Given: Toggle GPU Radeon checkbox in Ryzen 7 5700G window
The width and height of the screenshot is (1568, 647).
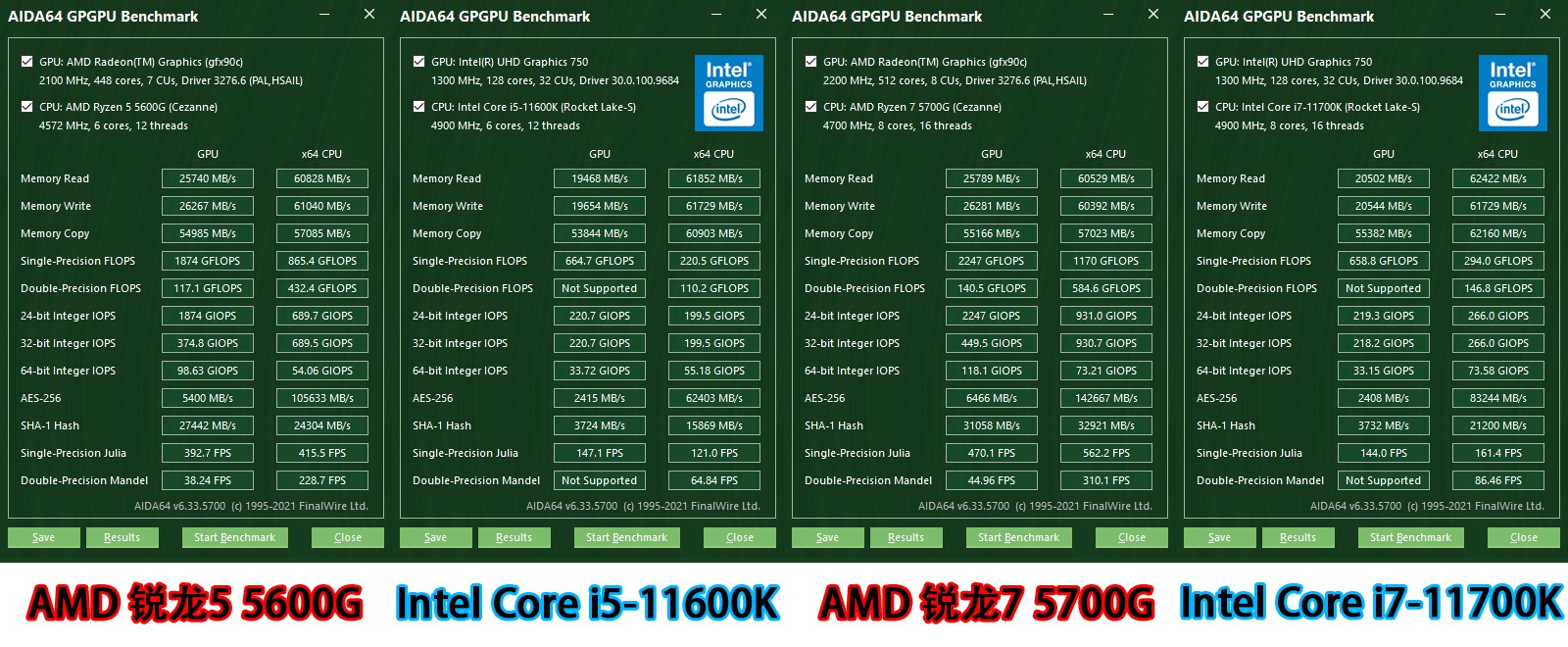Looking at the screenshot, I should (x=811, y=61).
